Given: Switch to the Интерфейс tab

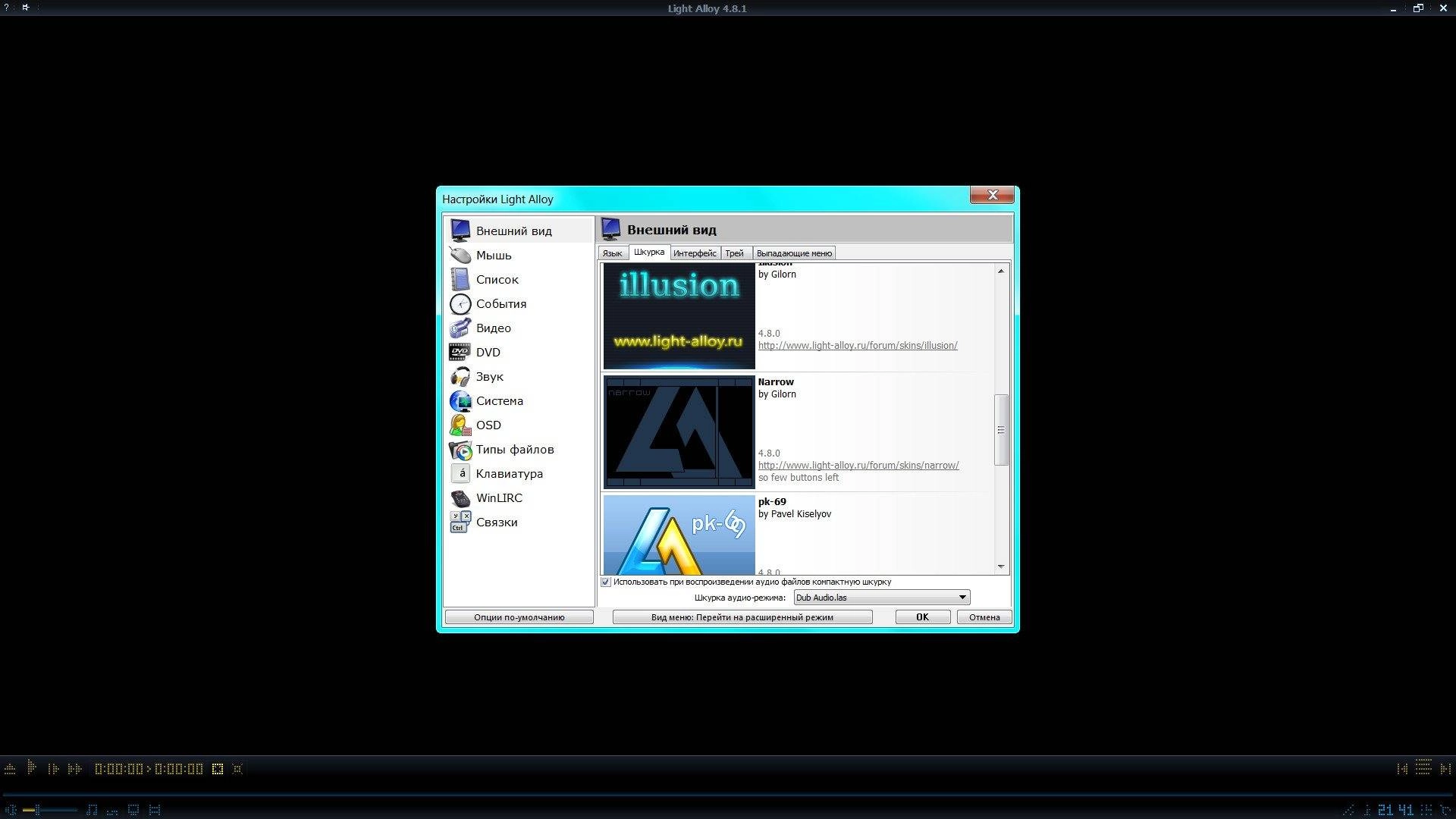Looking at the screenshot, I should pos(695,253).
